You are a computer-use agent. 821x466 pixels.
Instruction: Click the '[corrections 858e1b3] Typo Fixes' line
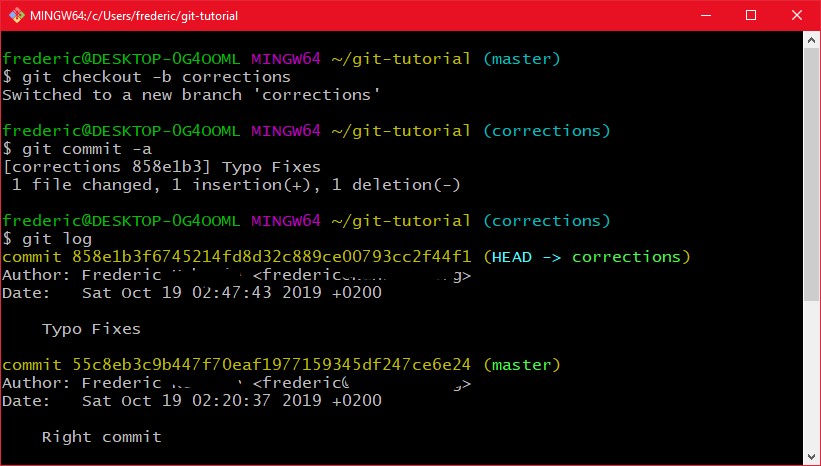[161, 167]
